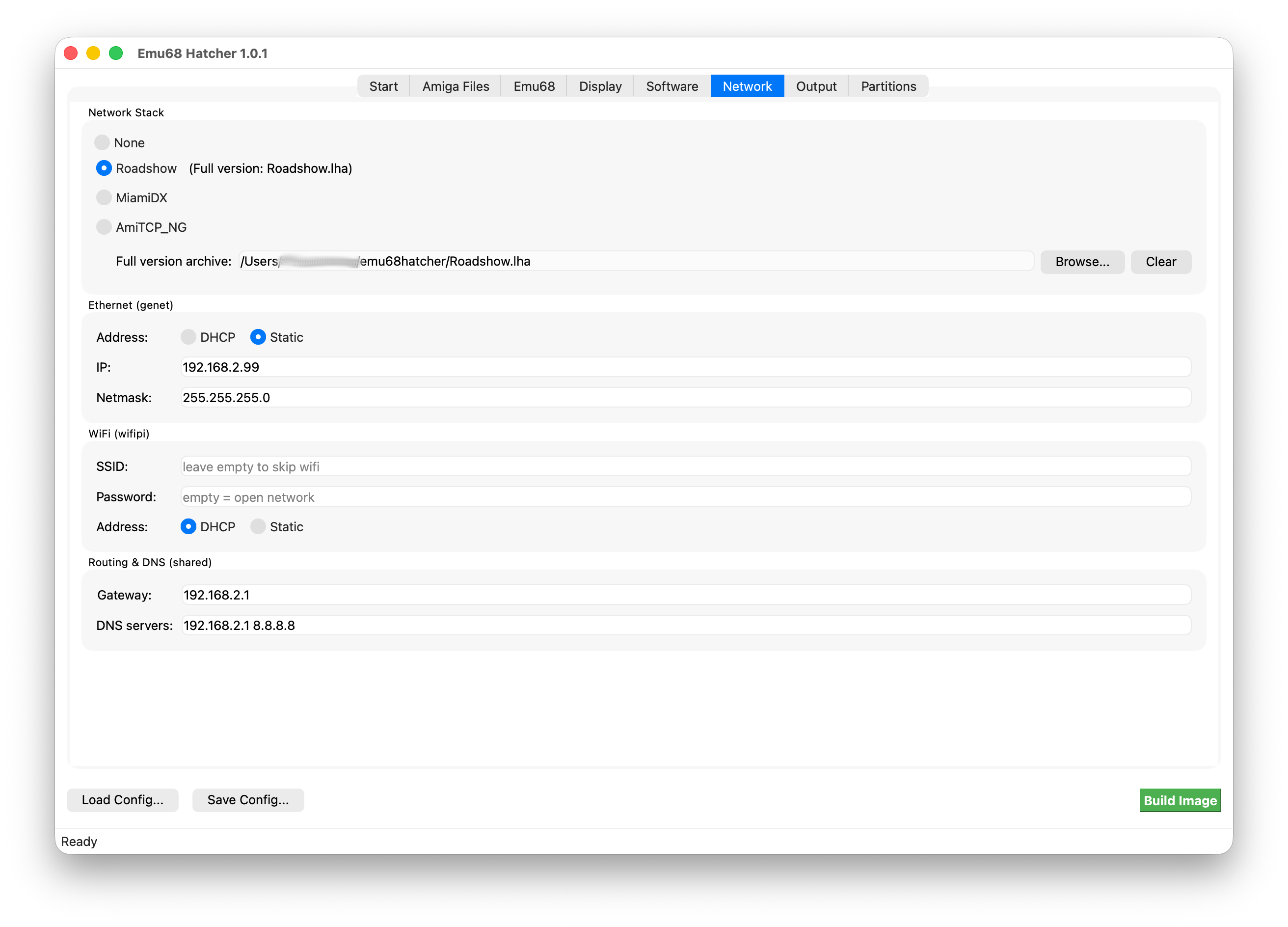Screen dimensions: 1288x927
Task: Click the 'Ready' status bar text
Action: click(79, 841)
